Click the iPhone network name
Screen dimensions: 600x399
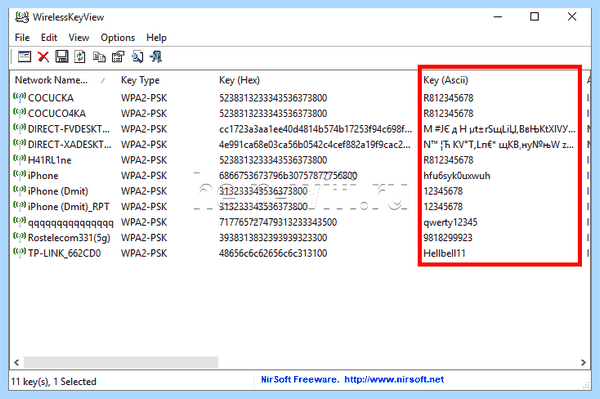tap(43, 175)
